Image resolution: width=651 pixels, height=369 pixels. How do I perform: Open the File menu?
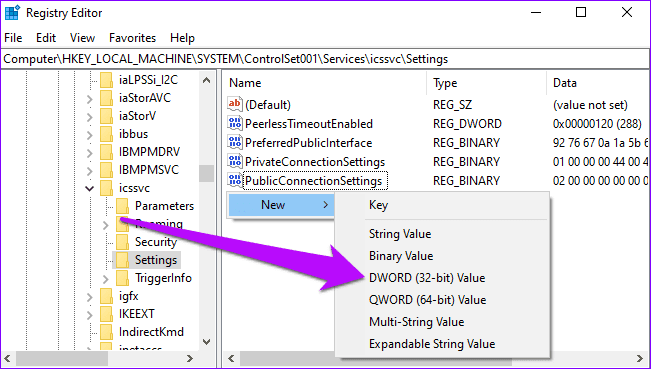pyautogui.click(x=13, y=38)
